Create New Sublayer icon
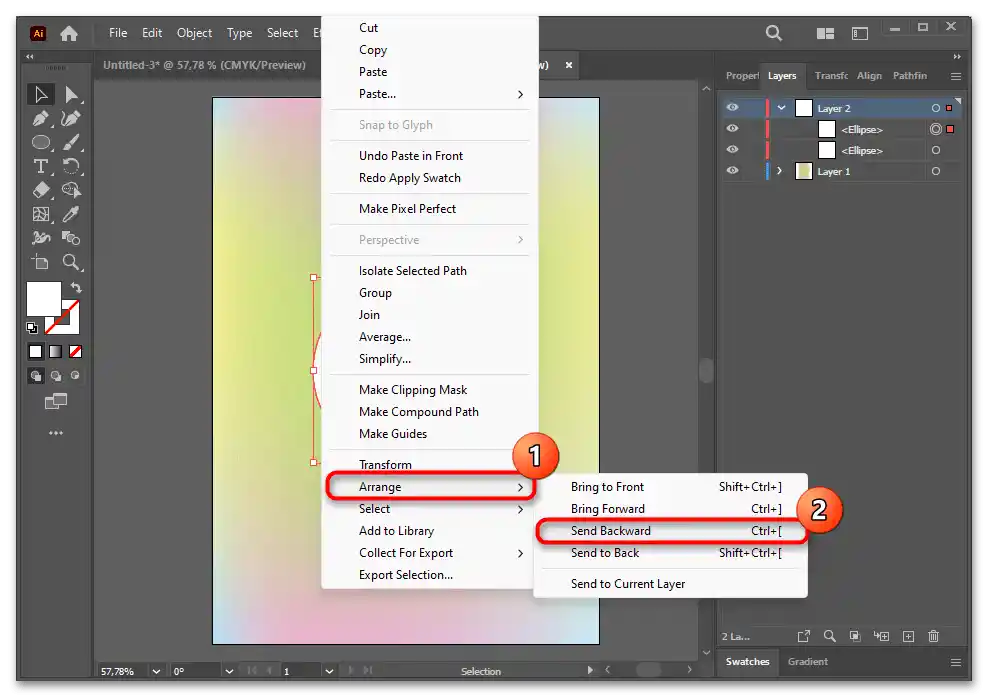988x697 pixels. [x=881, y=637]
